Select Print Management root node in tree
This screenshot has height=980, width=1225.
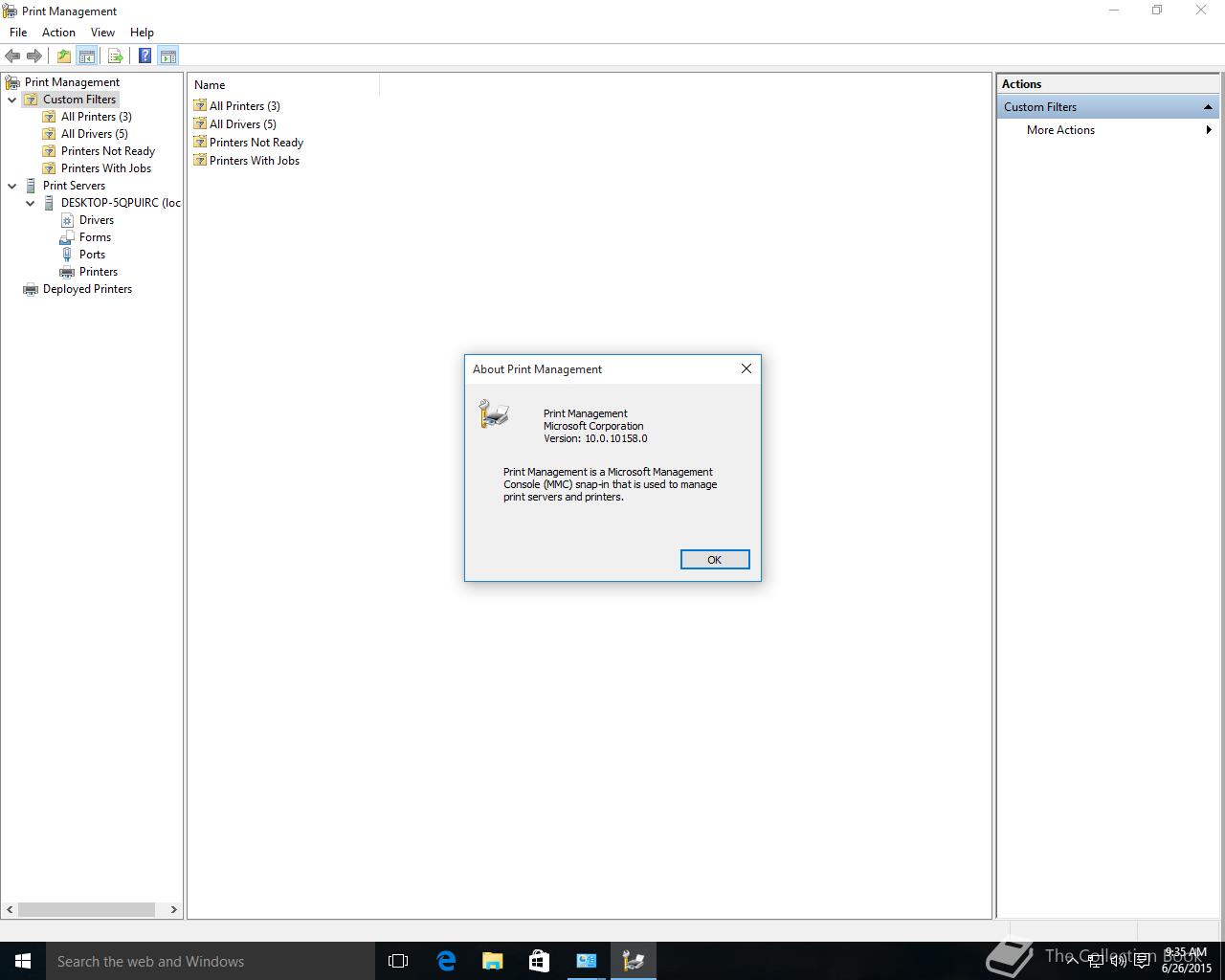pyautogui.click(x=72, y=82)
